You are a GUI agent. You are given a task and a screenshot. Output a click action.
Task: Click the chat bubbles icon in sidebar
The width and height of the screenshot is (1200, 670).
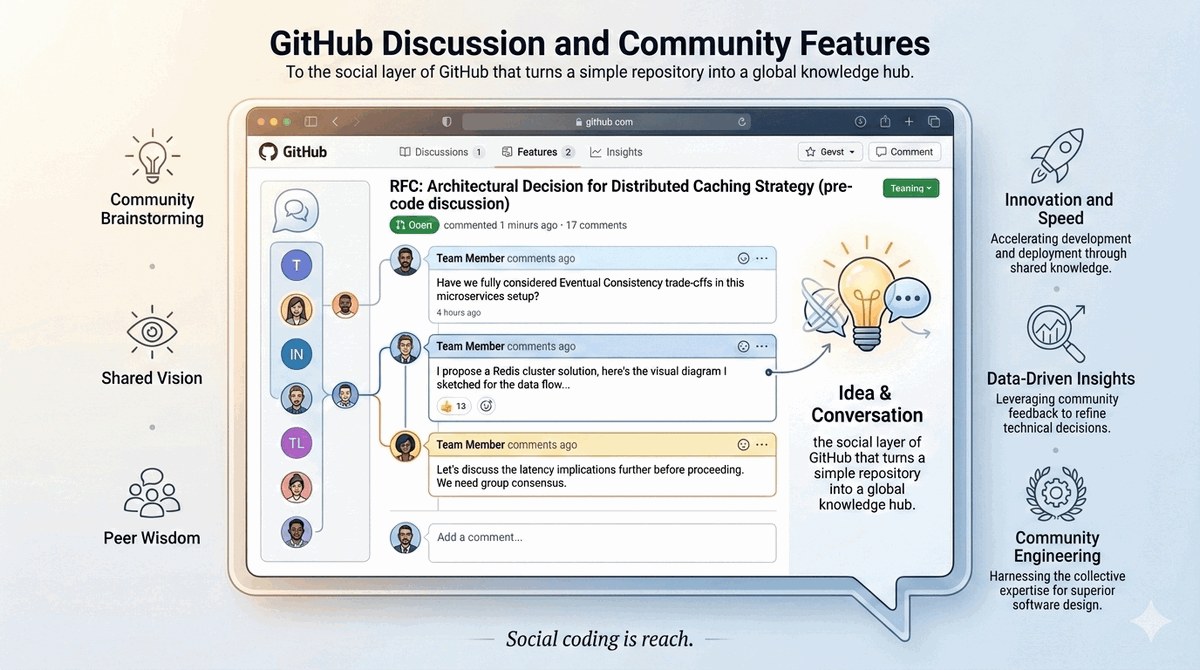click(x=296, y=211)
